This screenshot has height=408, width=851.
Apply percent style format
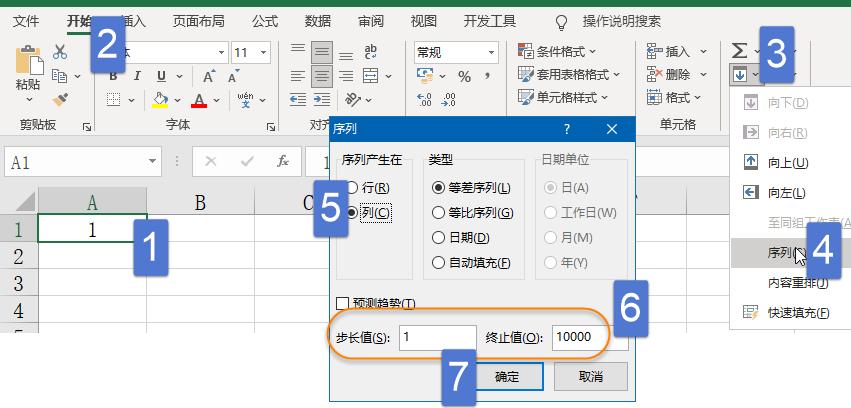tap(464, 76)
